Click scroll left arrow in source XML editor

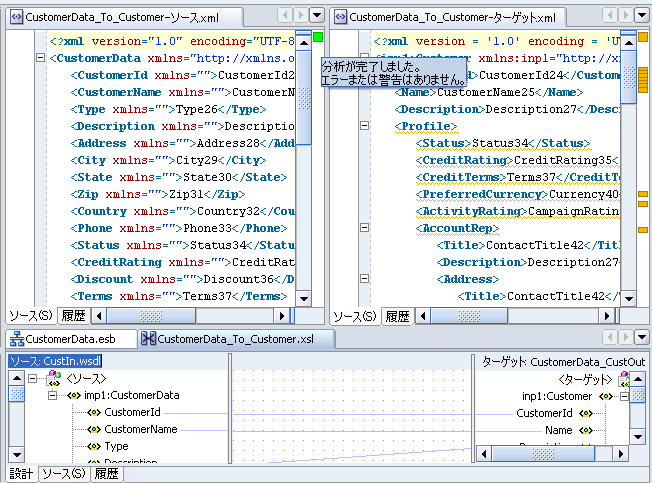tap(99, 316)
